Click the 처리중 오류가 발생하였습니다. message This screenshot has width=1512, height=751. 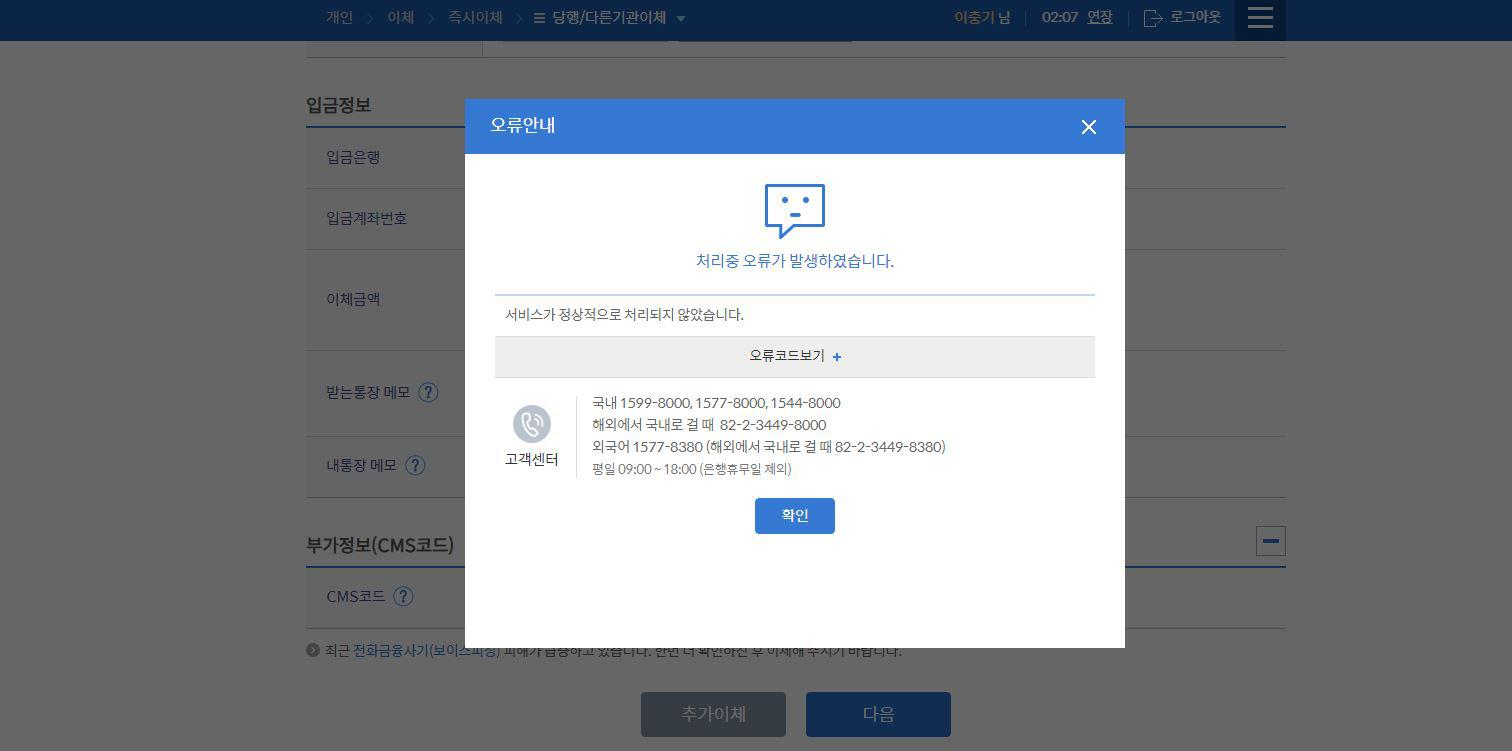click(x=795, y=261)
